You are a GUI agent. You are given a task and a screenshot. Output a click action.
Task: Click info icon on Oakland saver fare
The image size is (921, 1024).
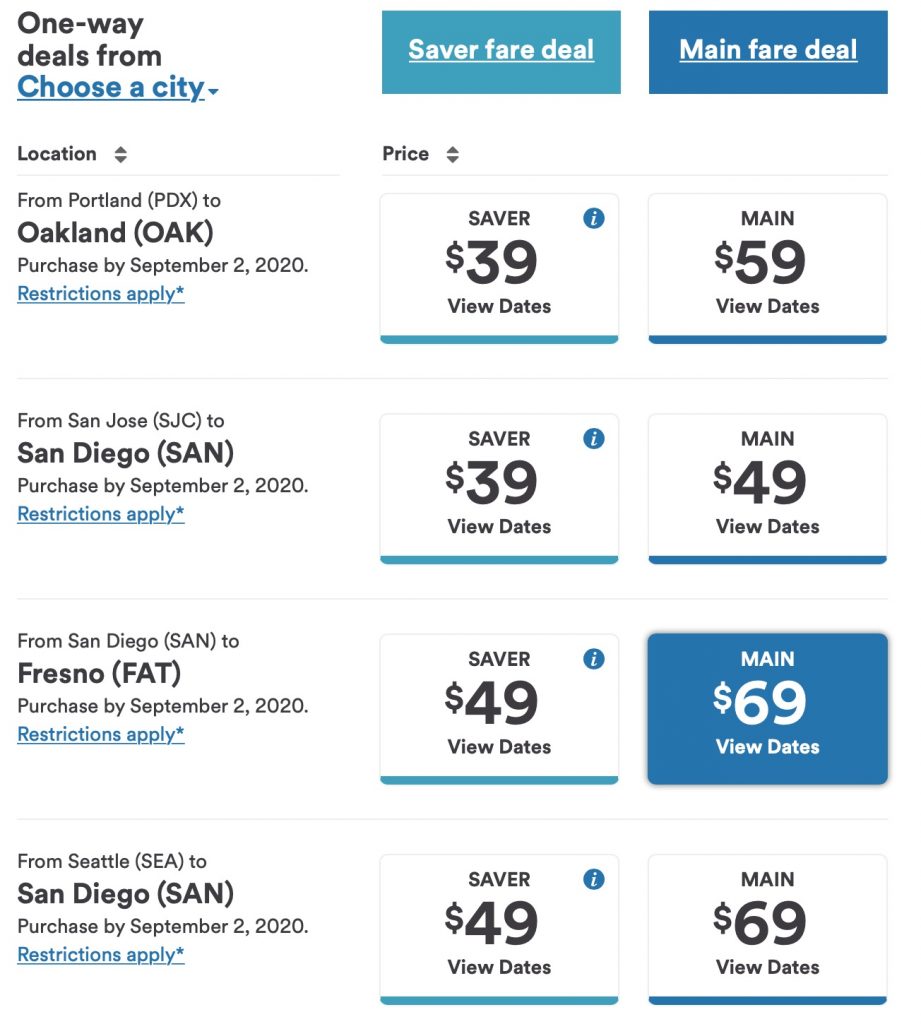point(594,218)
